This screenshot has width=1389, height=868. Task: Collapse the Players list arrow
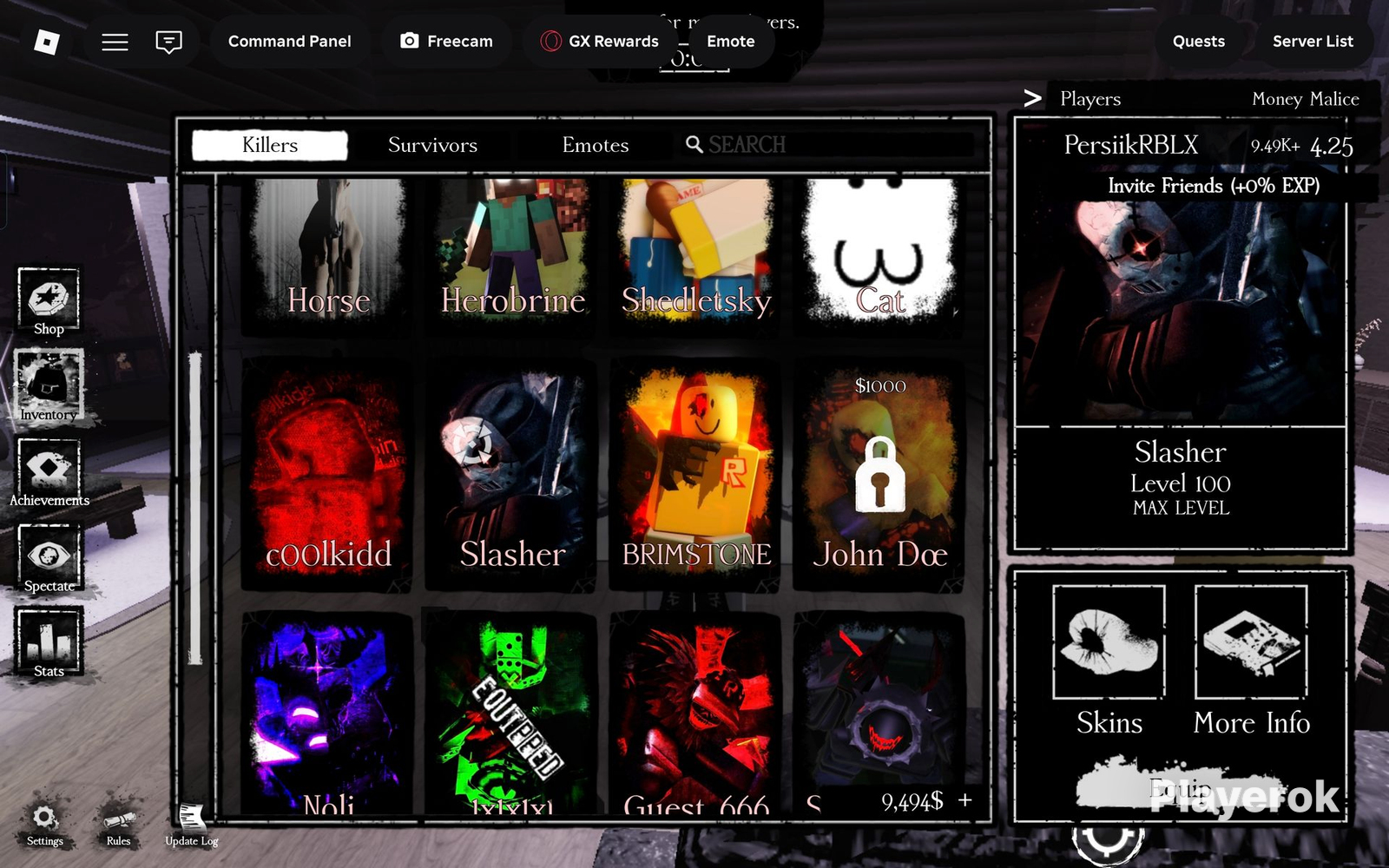1032,98
